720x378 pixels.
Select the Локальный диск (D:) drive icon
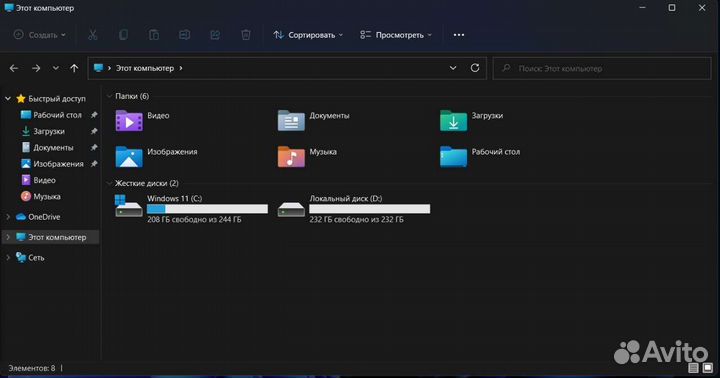click(x=291, y=209)
